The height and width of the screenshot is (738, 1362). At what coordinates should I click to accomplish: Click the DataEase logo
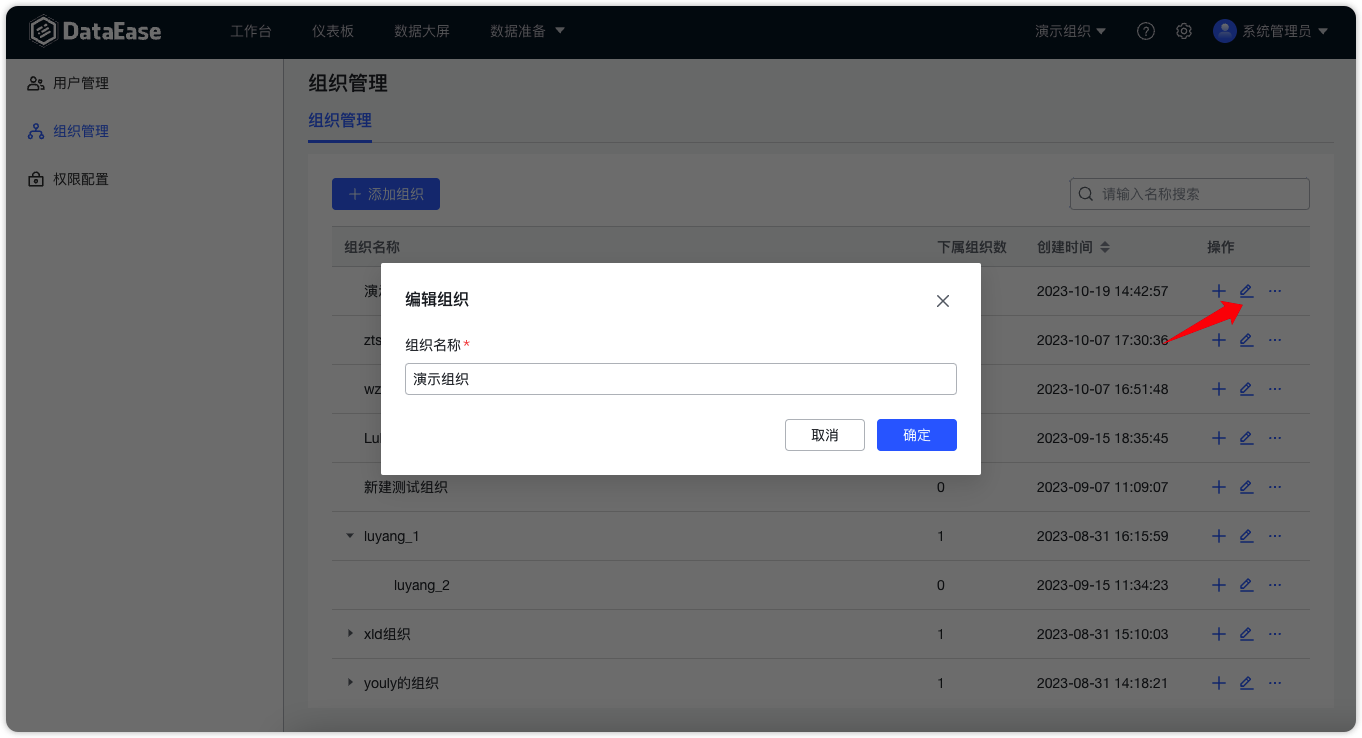[95, 31]
